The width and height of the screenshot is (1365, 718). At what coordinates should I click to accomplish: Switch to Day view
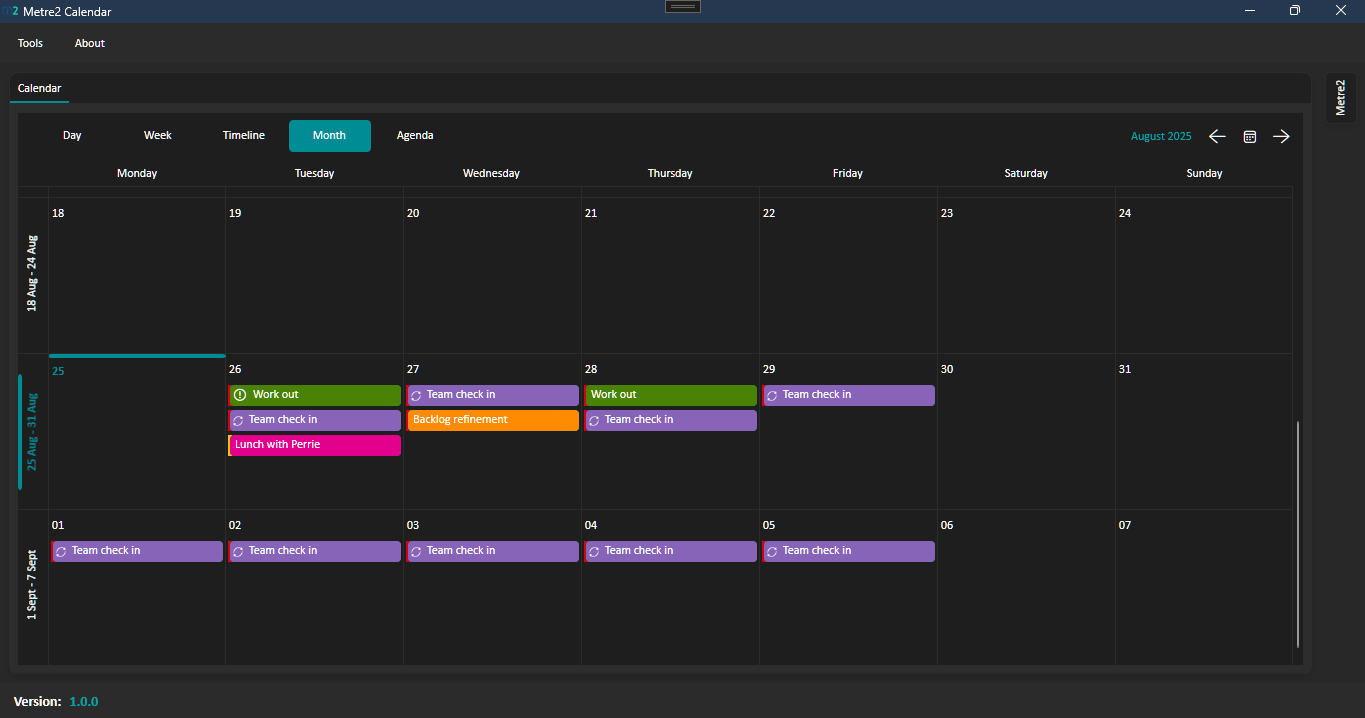[x=72, y=136]
